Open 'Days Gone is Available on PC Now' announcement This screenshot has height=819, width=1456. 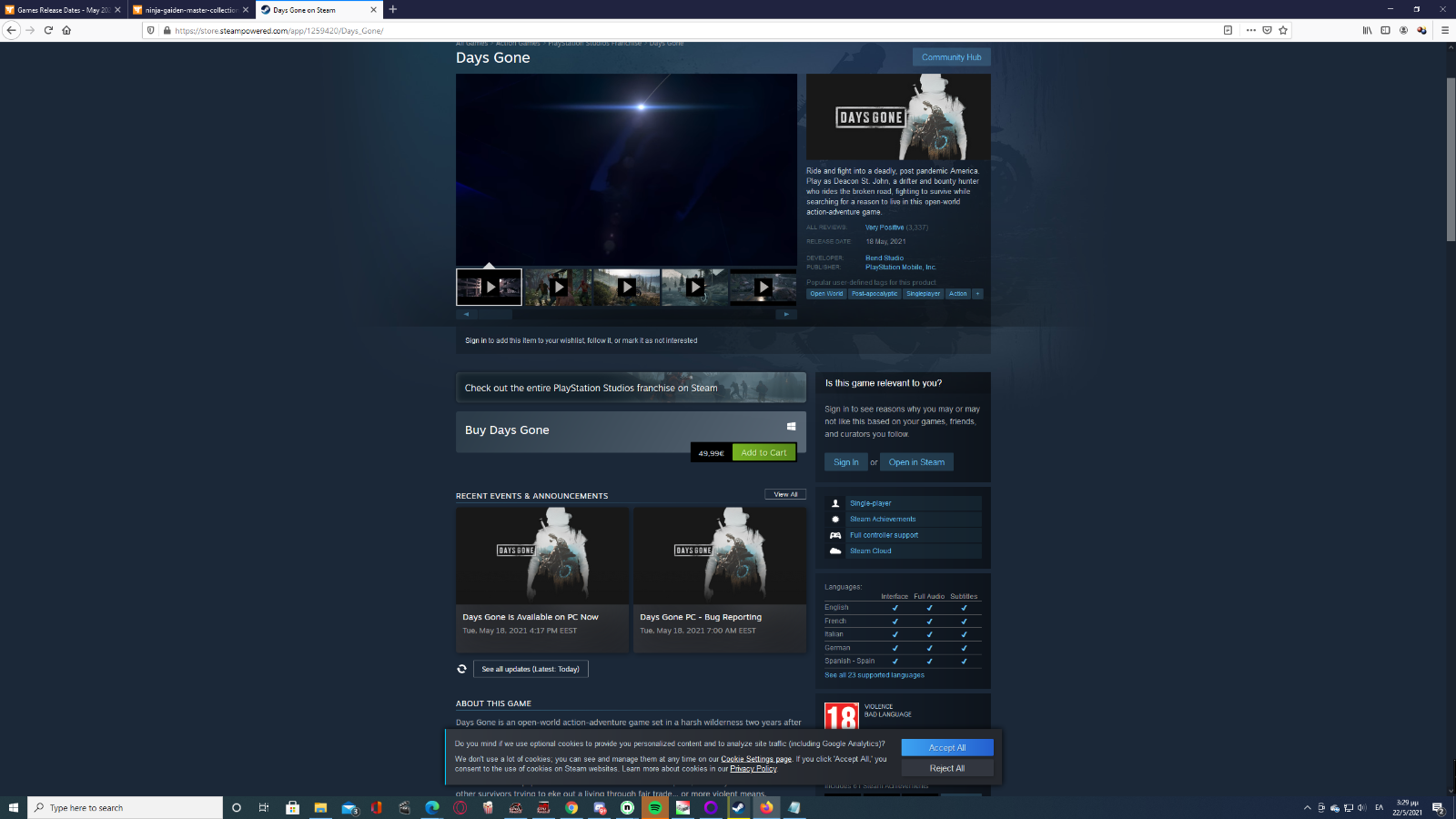click(542, 580)
